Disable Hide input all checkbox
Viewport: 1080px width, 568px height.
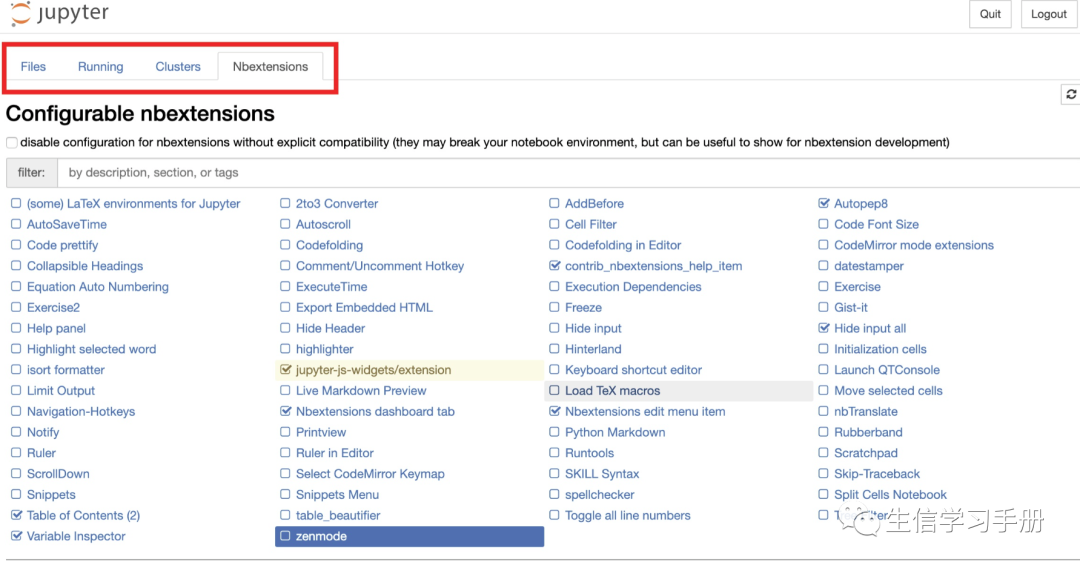(823, 328)
